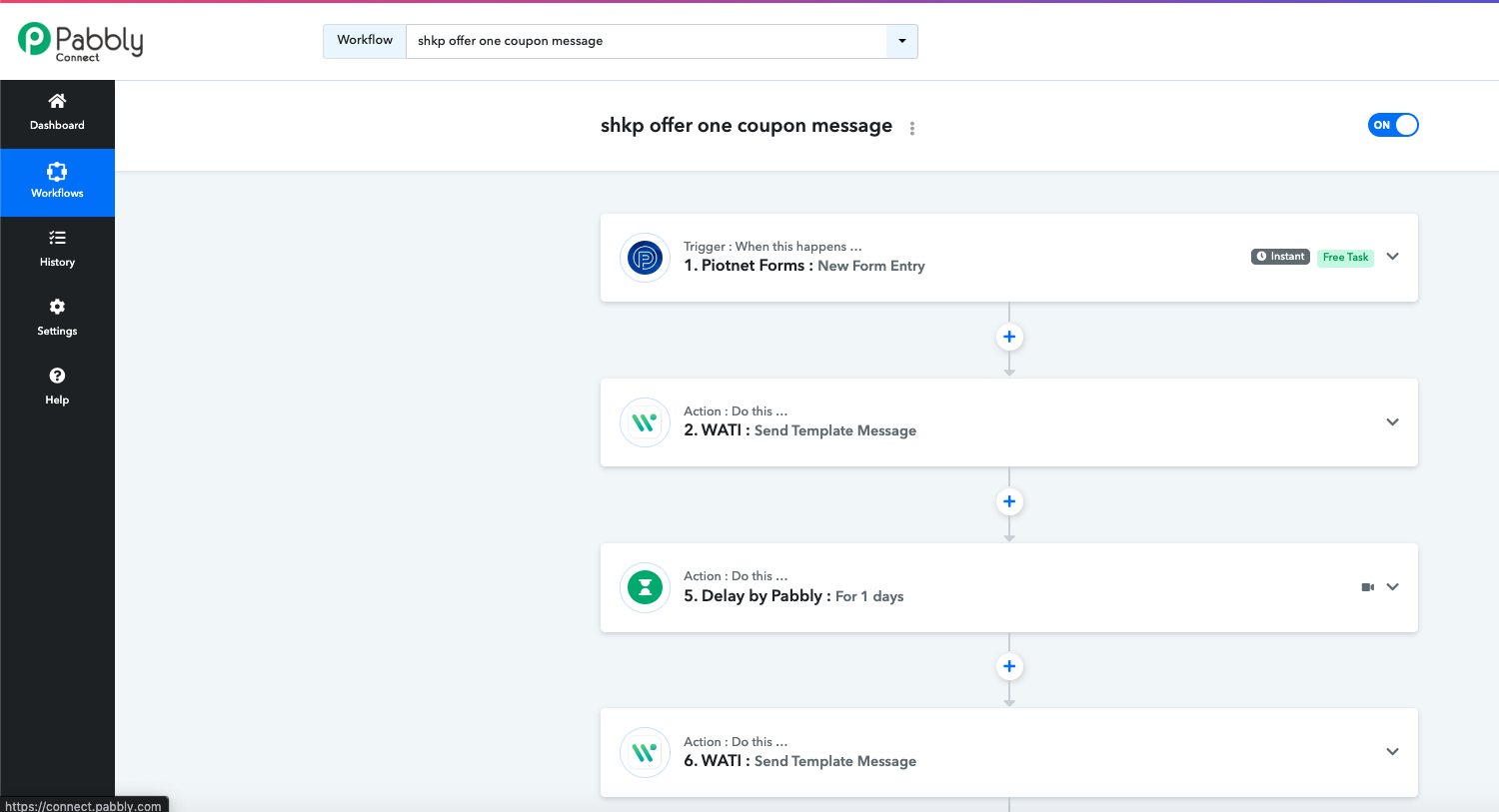Viewport: 1499px width, 812px height.
Task: Open Help in the sidebar
Action: coord(57,386)
